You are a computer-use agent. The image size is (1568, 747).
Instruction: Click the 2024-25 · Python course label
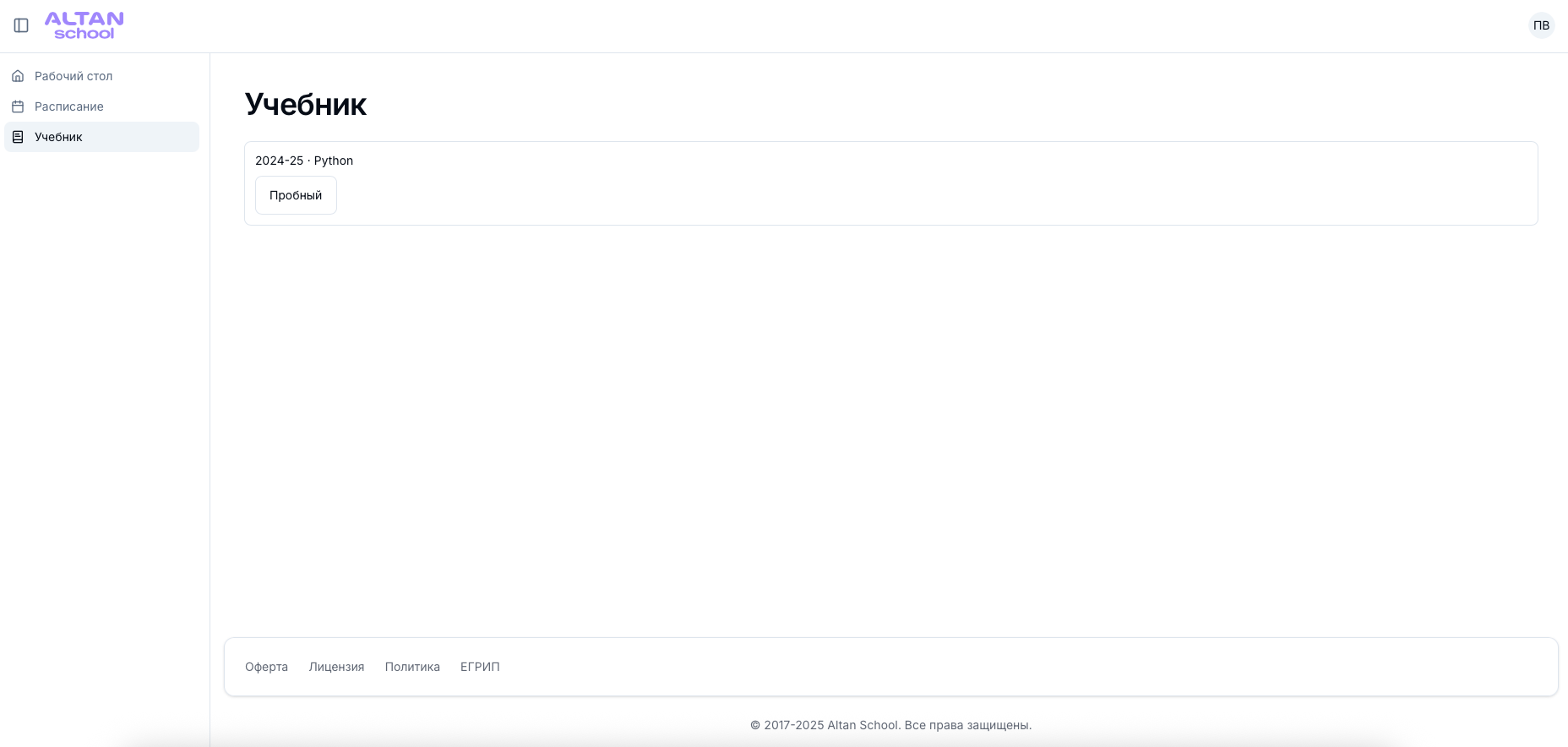[304, 161]
